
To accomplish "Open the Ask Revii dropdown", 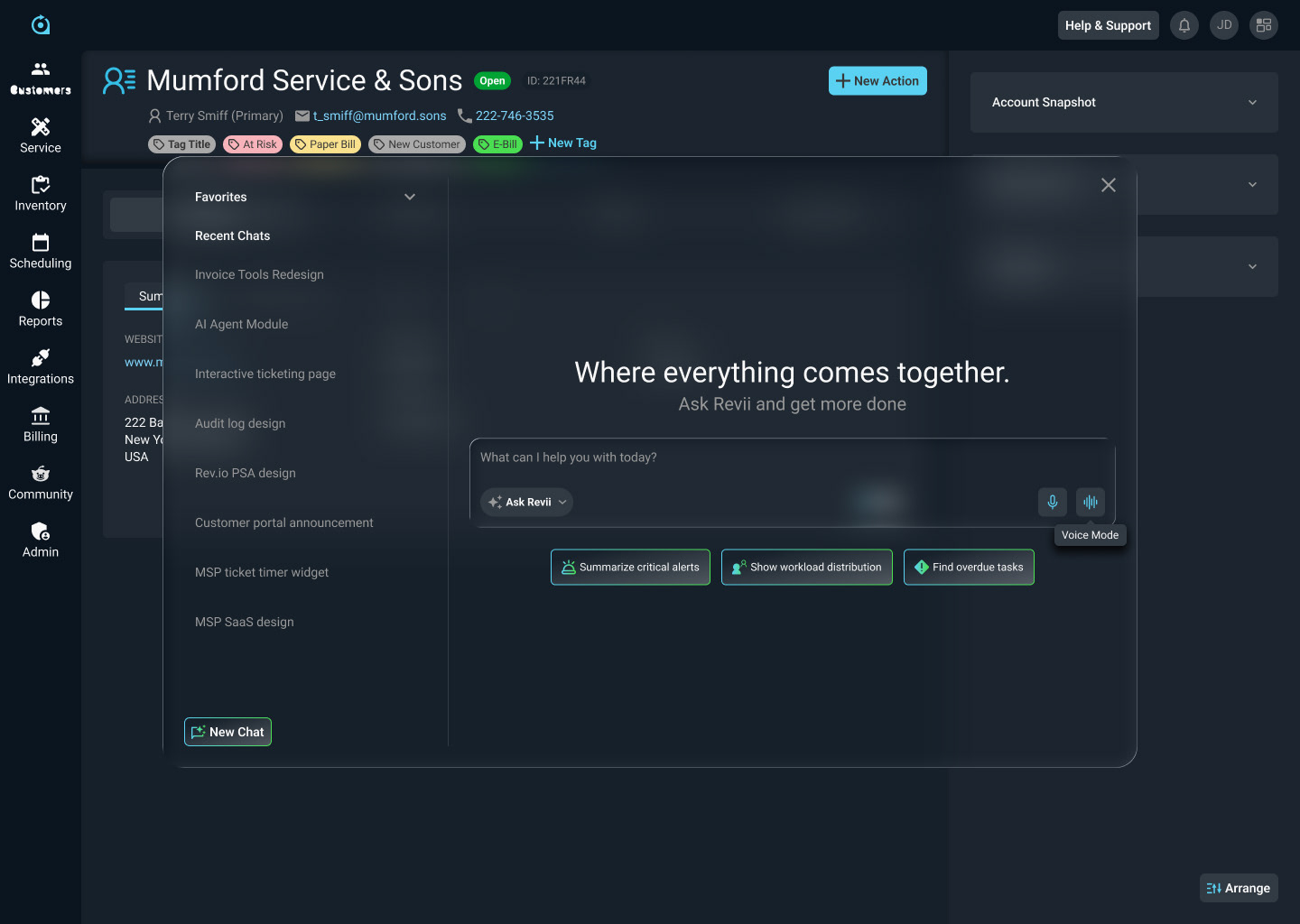I will (526, 502).
